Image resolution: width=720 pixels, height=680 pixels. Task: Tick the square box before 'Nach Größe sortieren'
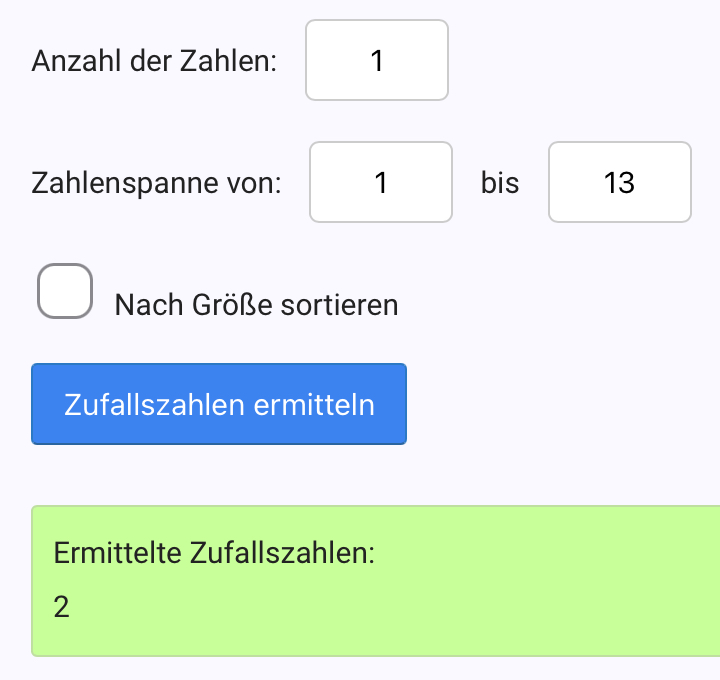65,292
